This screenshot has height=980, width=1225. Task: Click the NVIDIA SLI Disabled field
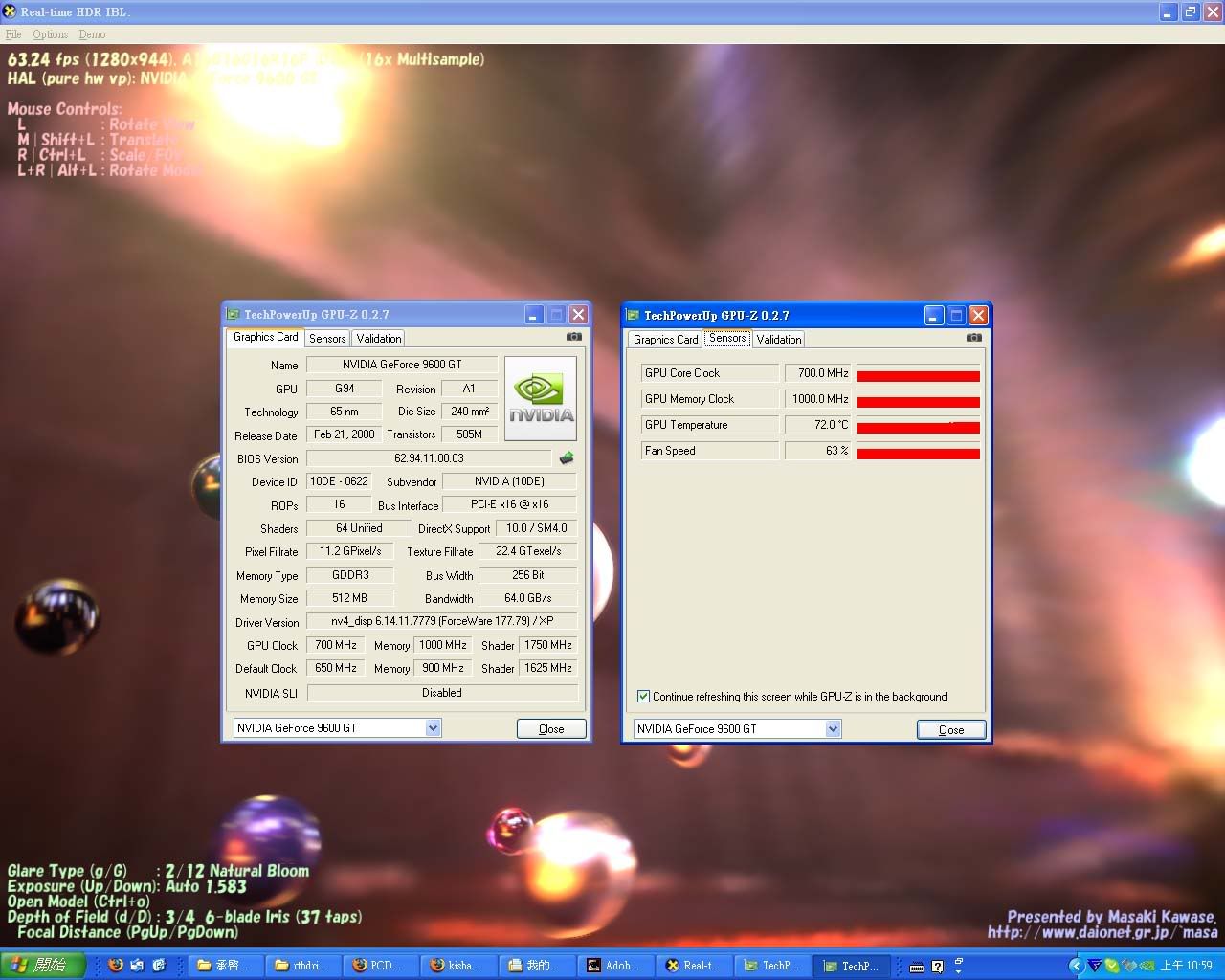[x=442, y=693]
